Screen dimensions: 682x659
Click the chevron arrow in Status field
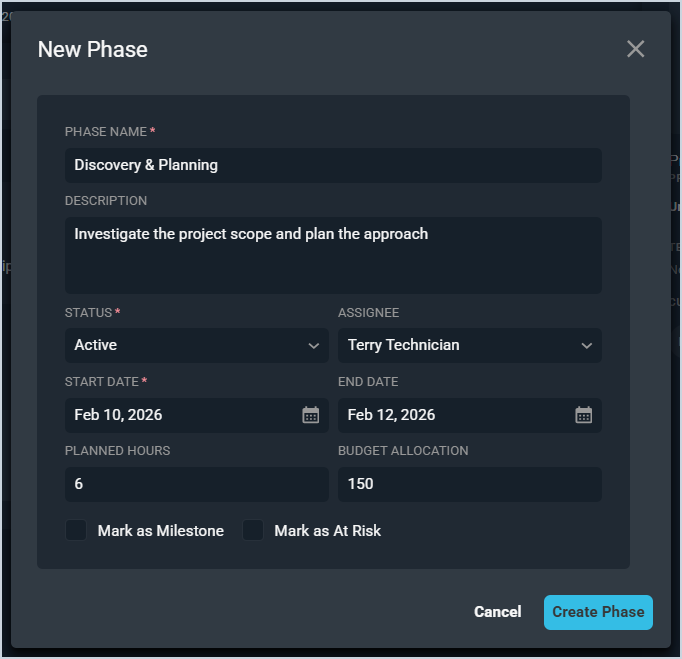(313, 346)
